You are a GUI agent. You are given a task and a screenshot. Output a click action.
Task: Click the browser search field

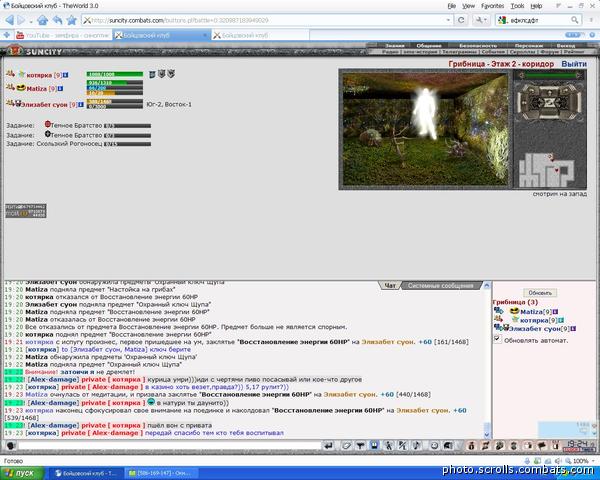(538, 20)
